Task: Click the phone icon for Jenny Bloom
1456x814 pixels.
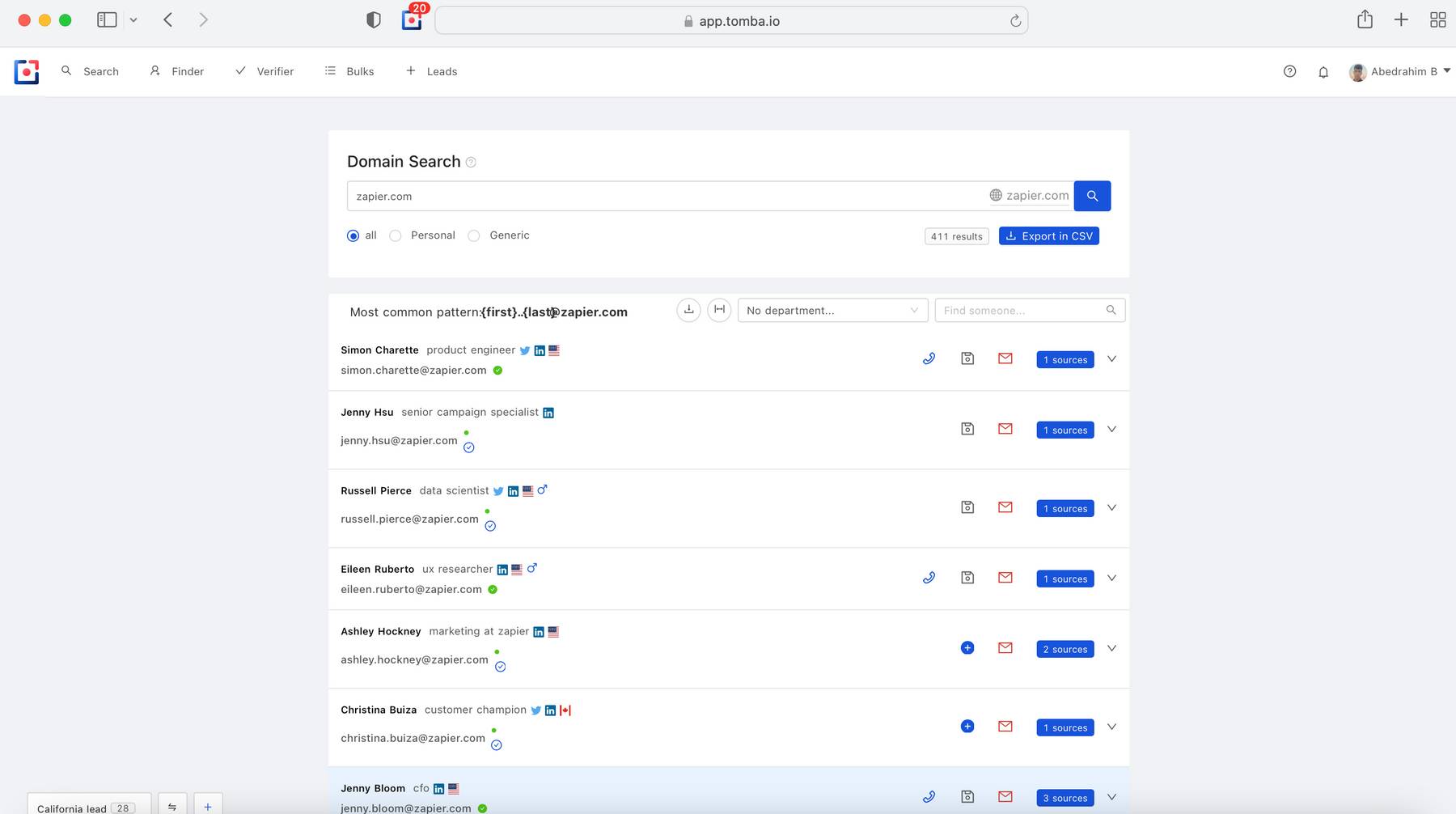Action: (929, 797)
